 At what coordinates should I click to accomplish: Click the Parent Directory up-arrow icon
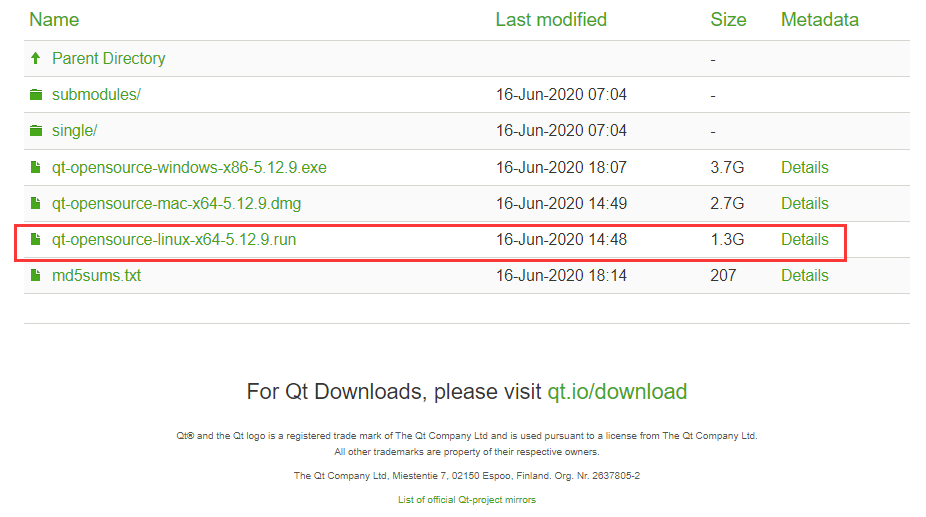point(36,59)
